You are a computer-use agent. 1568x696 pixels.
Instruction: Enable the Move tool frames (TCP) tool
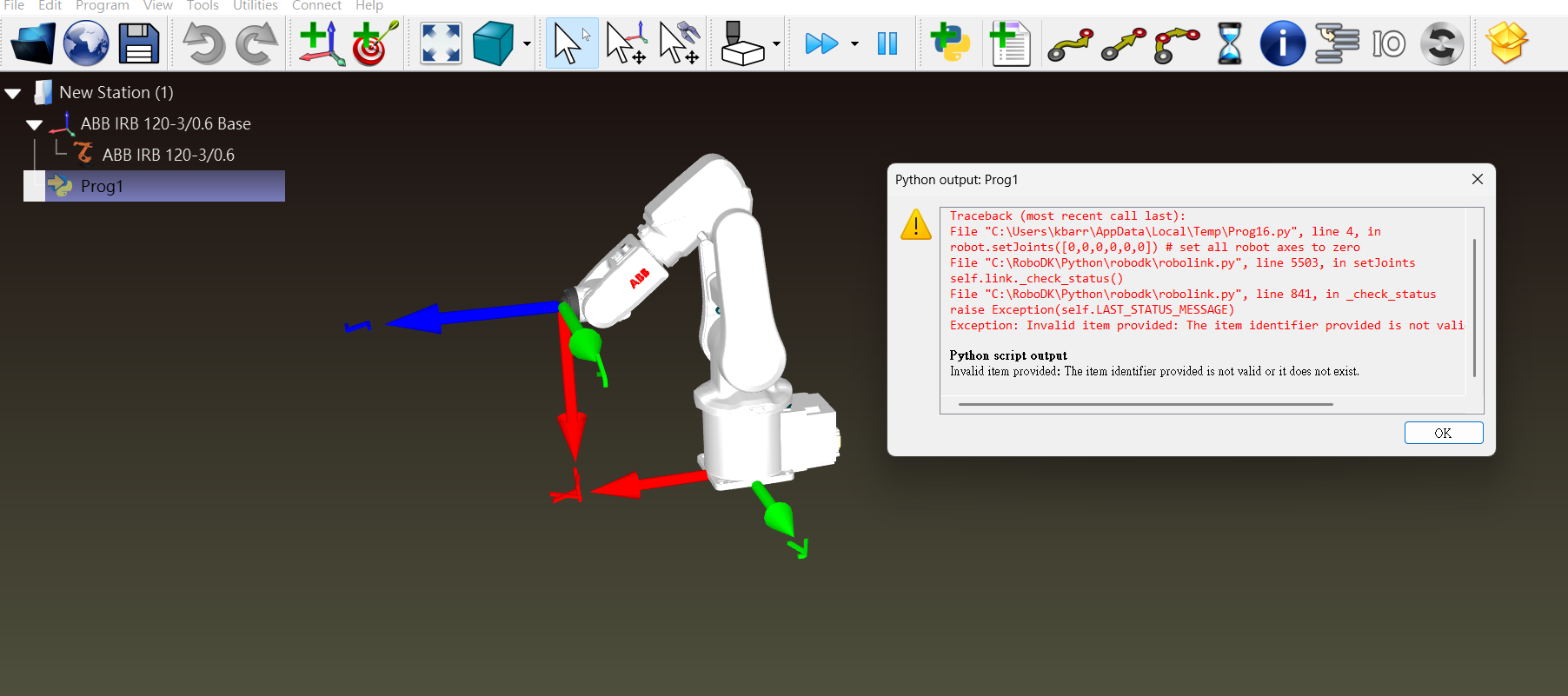(680, 43)
